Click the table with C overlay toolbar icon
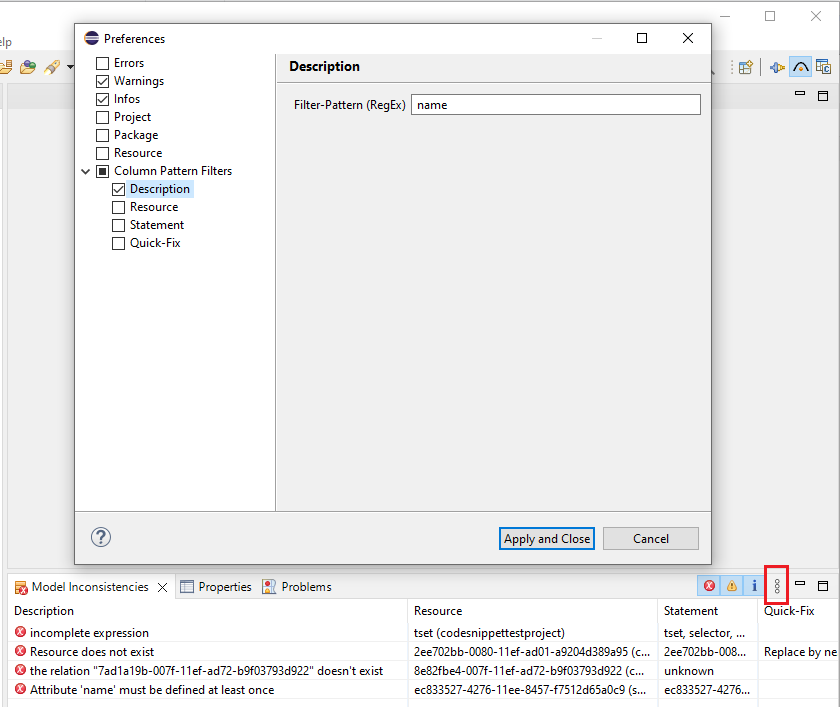 [823, 67]
